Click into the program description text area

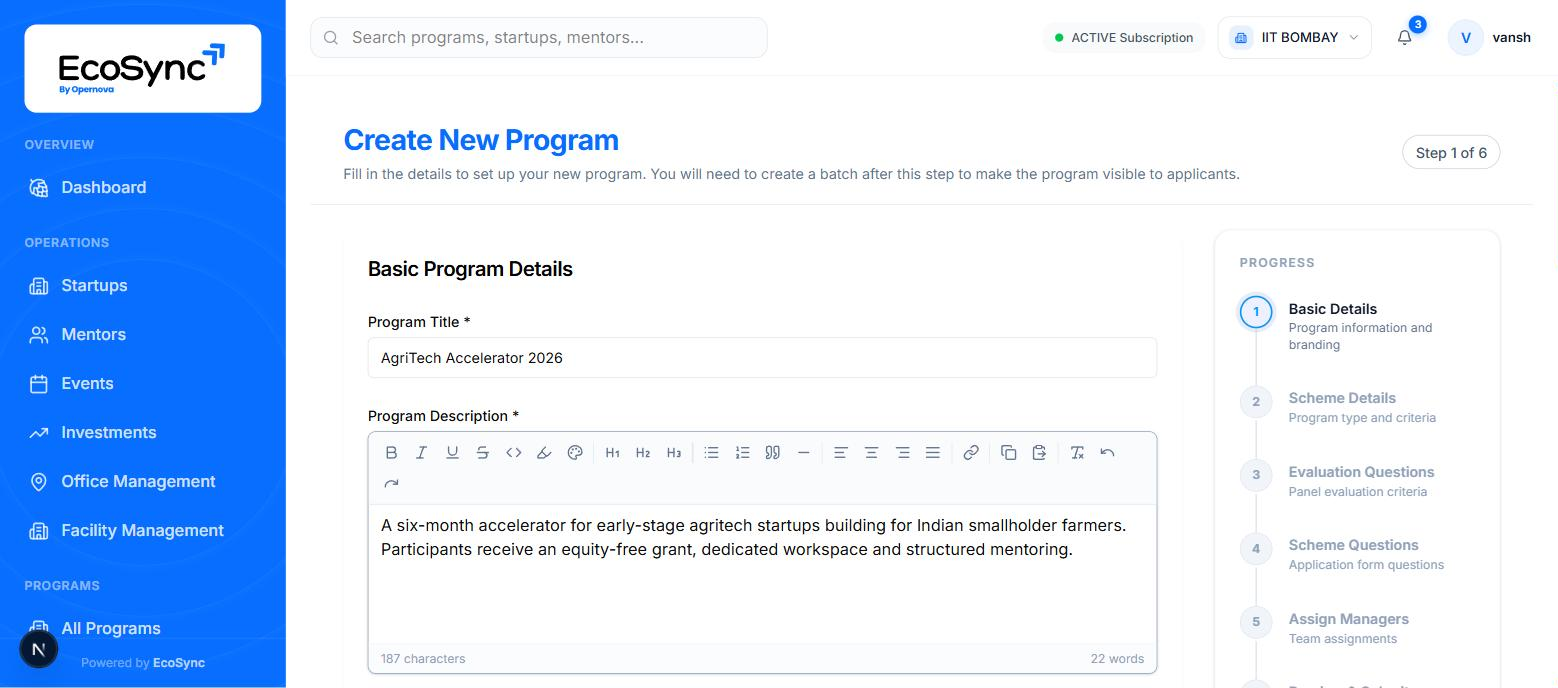[762, 574]
